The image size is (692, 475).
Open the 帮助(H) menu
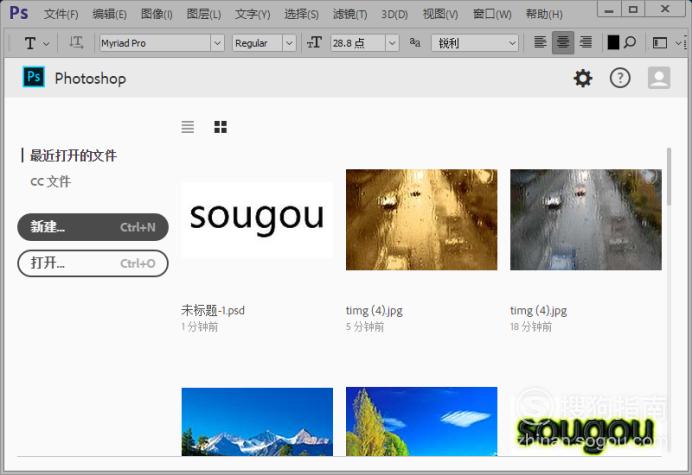[x=544, y=14]
